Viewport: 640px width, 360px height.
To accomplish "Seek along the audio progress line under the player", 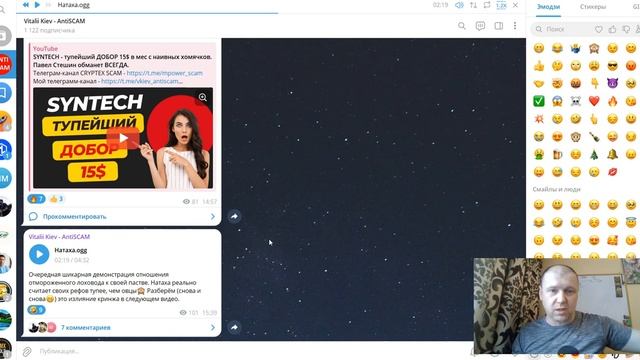I will point(271,13).
